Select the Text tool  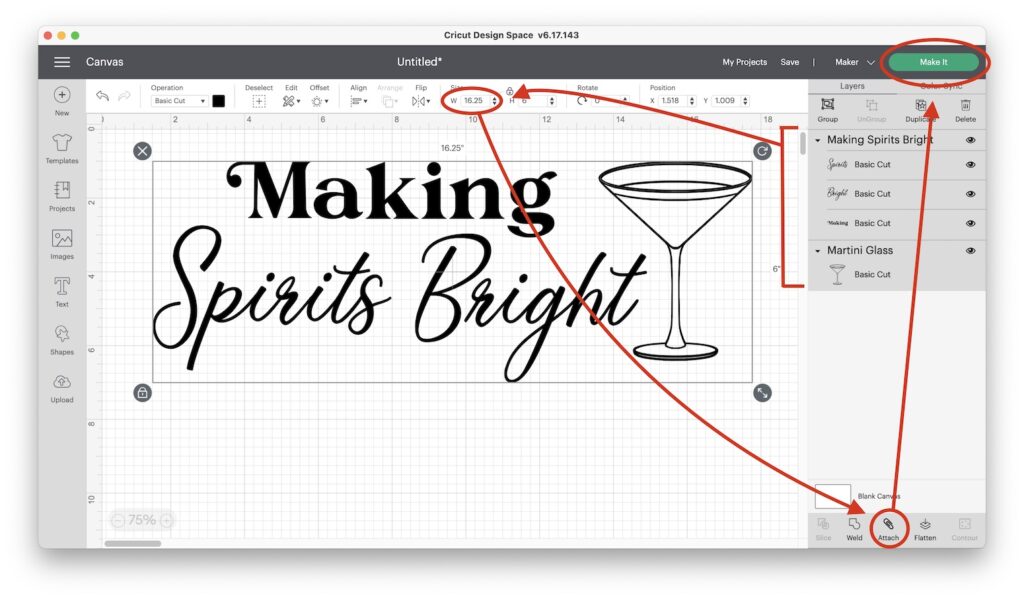(x=62, y=292)
